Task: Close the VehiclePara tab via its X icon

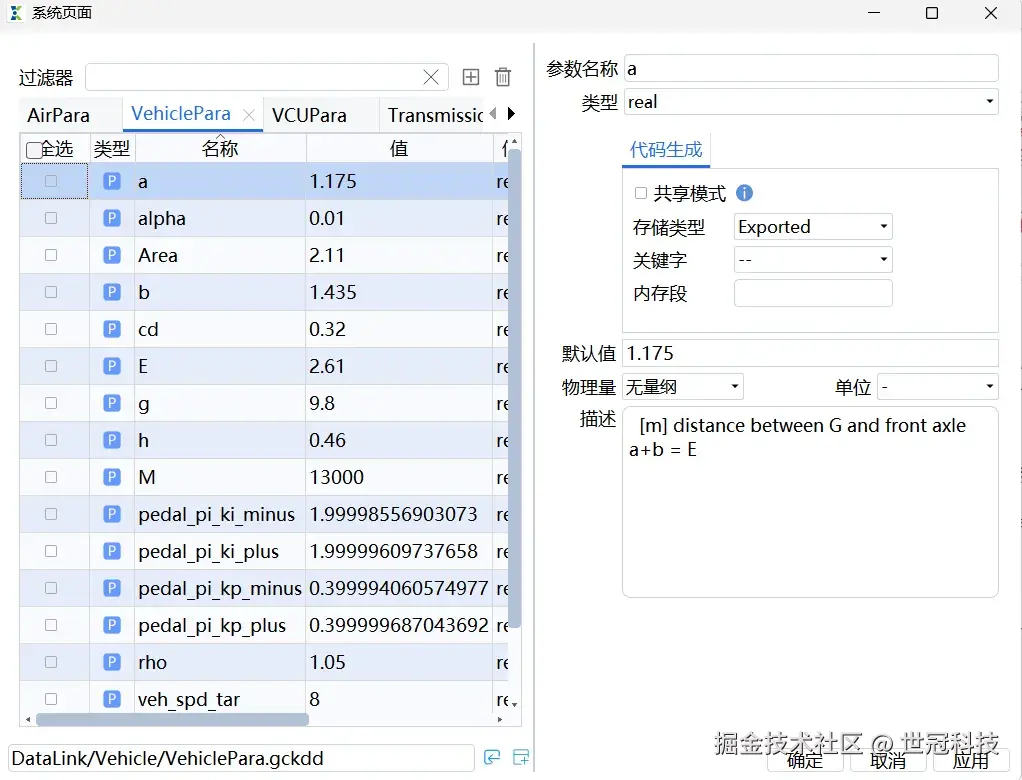Action: [248, 114]
